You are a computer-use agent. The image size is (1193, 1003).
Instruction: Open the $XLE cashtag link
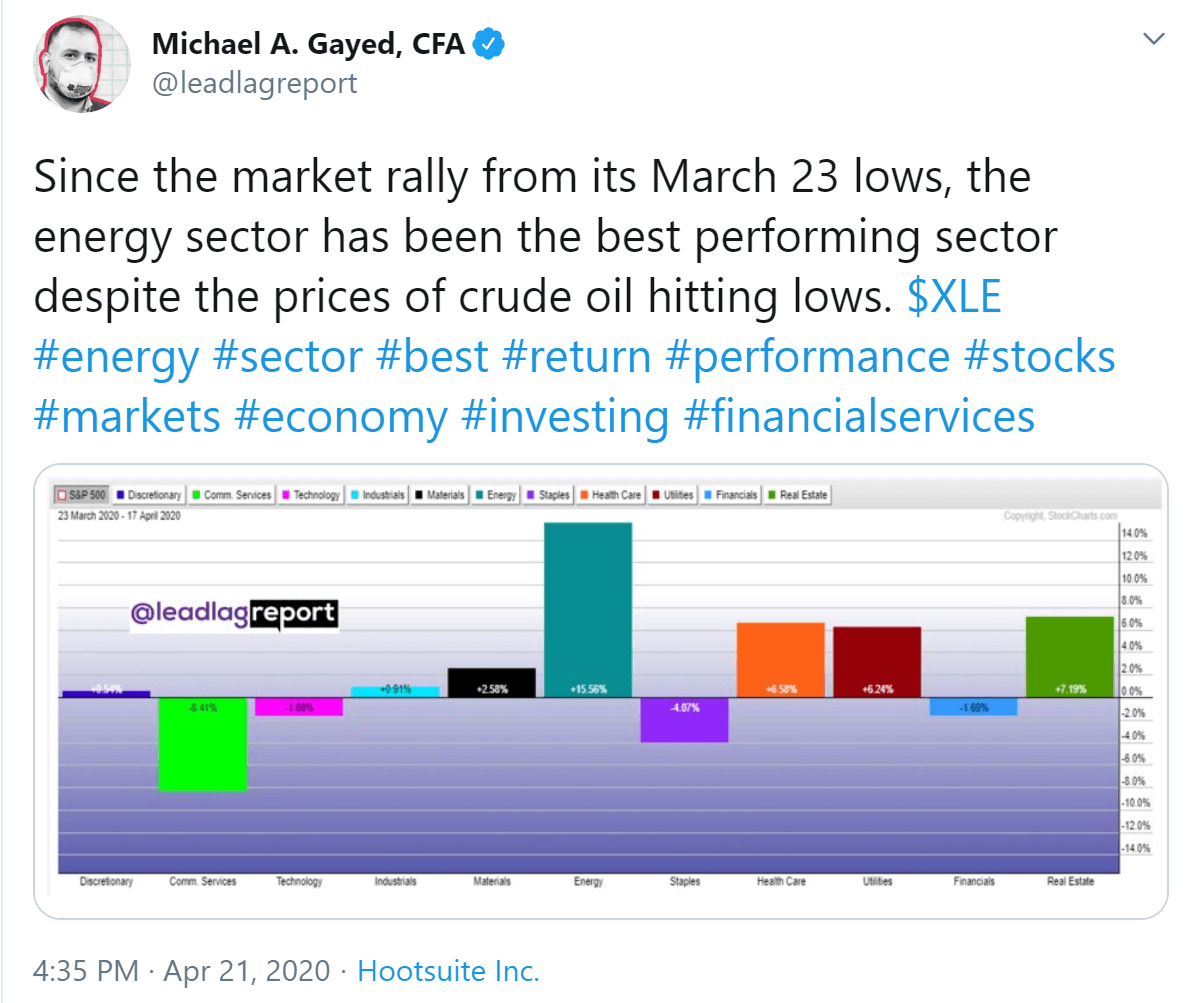tap(954, 296)
